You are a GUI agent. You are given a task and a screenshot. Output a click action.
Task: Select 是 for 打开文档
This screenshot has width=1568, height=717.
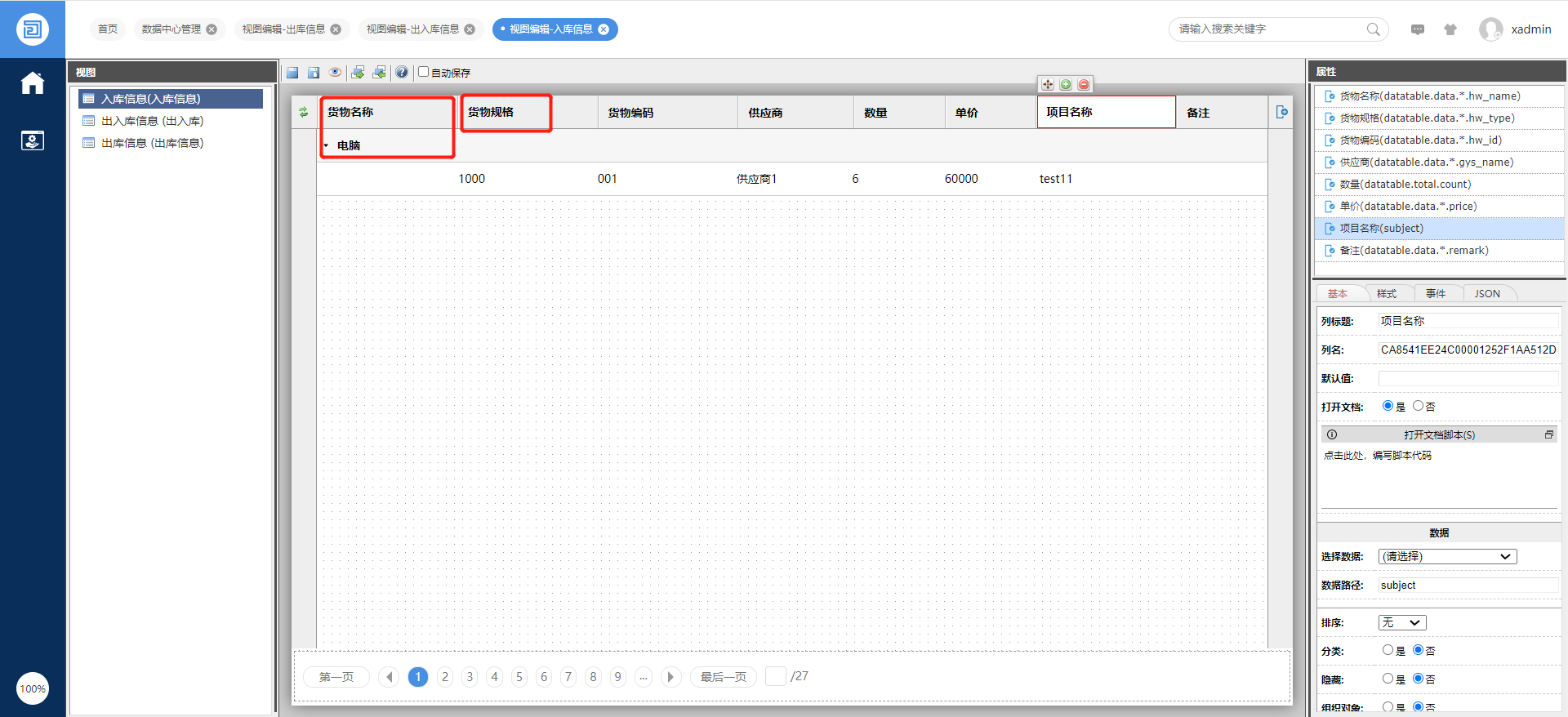tap(1388, 406)
